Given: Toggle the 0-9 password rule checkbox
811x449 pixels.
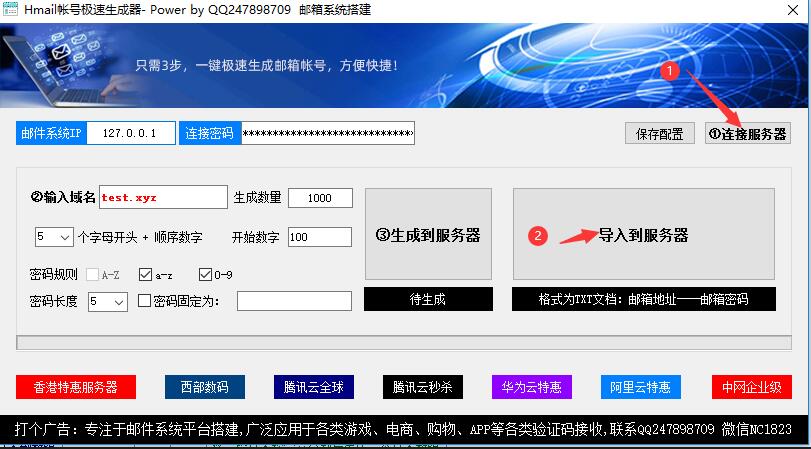Looking at the screenshot, I should pos(206,274).
